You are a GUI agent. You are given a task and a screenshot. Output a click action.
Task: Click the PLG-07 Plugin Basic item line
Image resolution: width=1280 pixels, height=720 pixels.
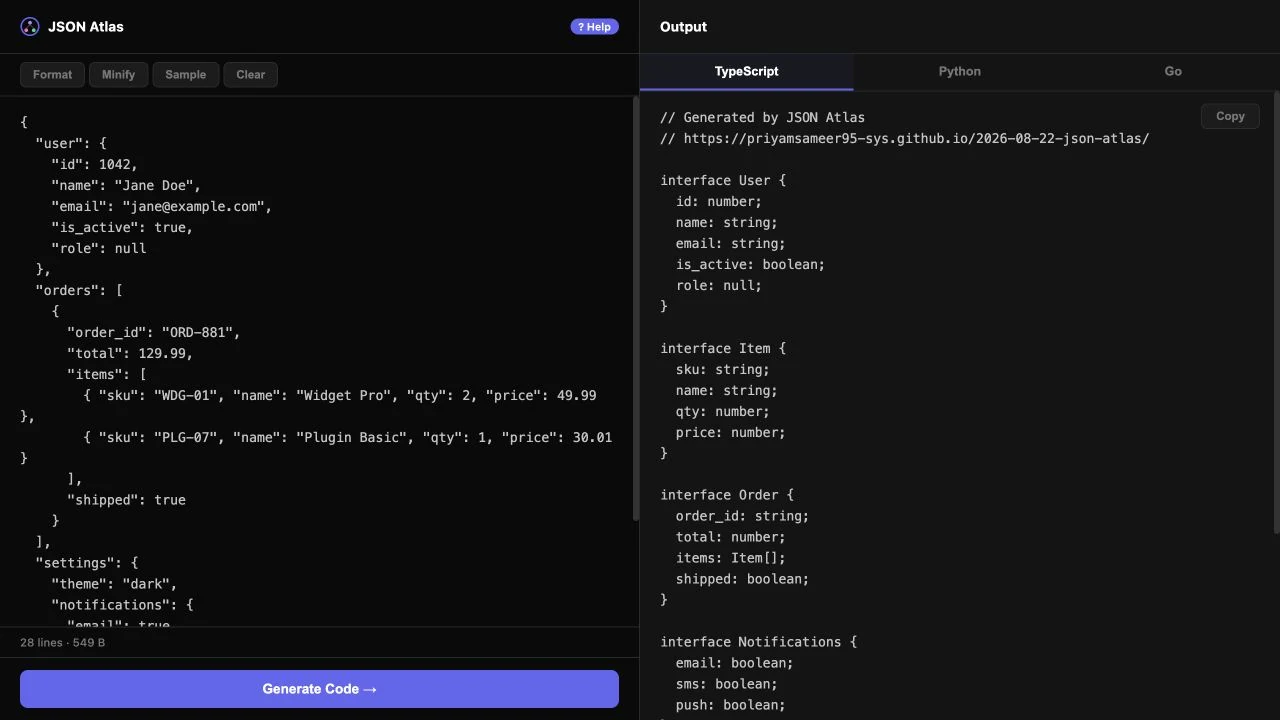coord(348,437)
